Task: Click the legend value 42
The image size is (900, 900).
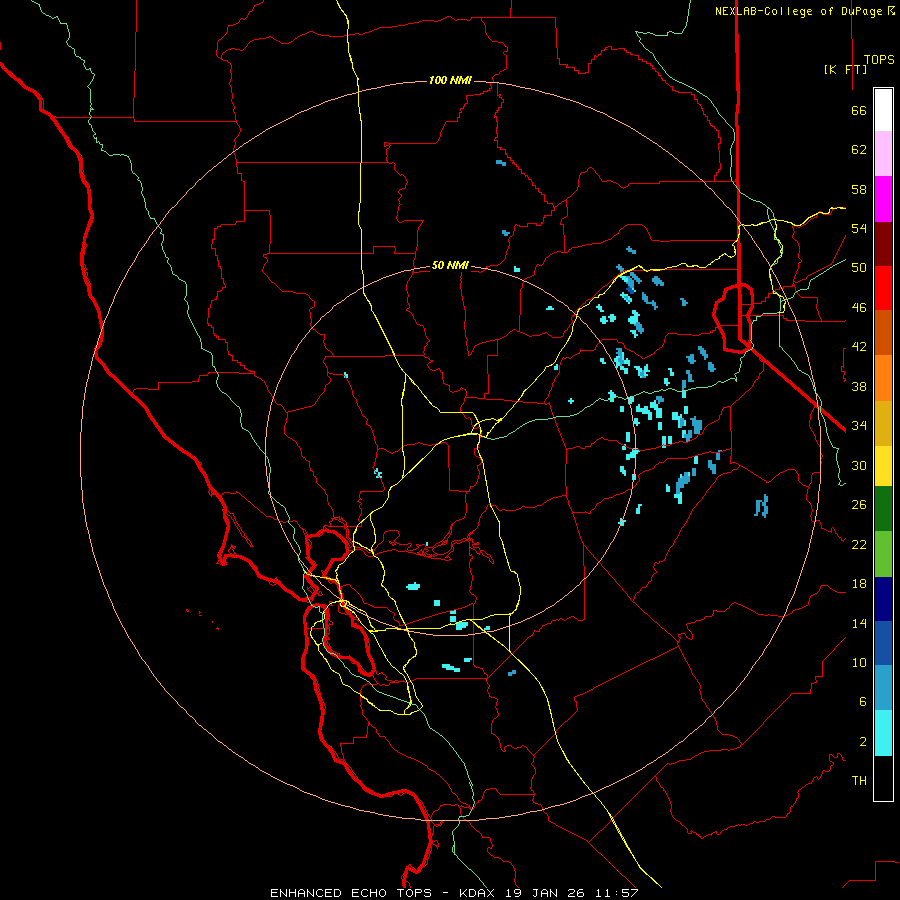Action: (859, 347)
